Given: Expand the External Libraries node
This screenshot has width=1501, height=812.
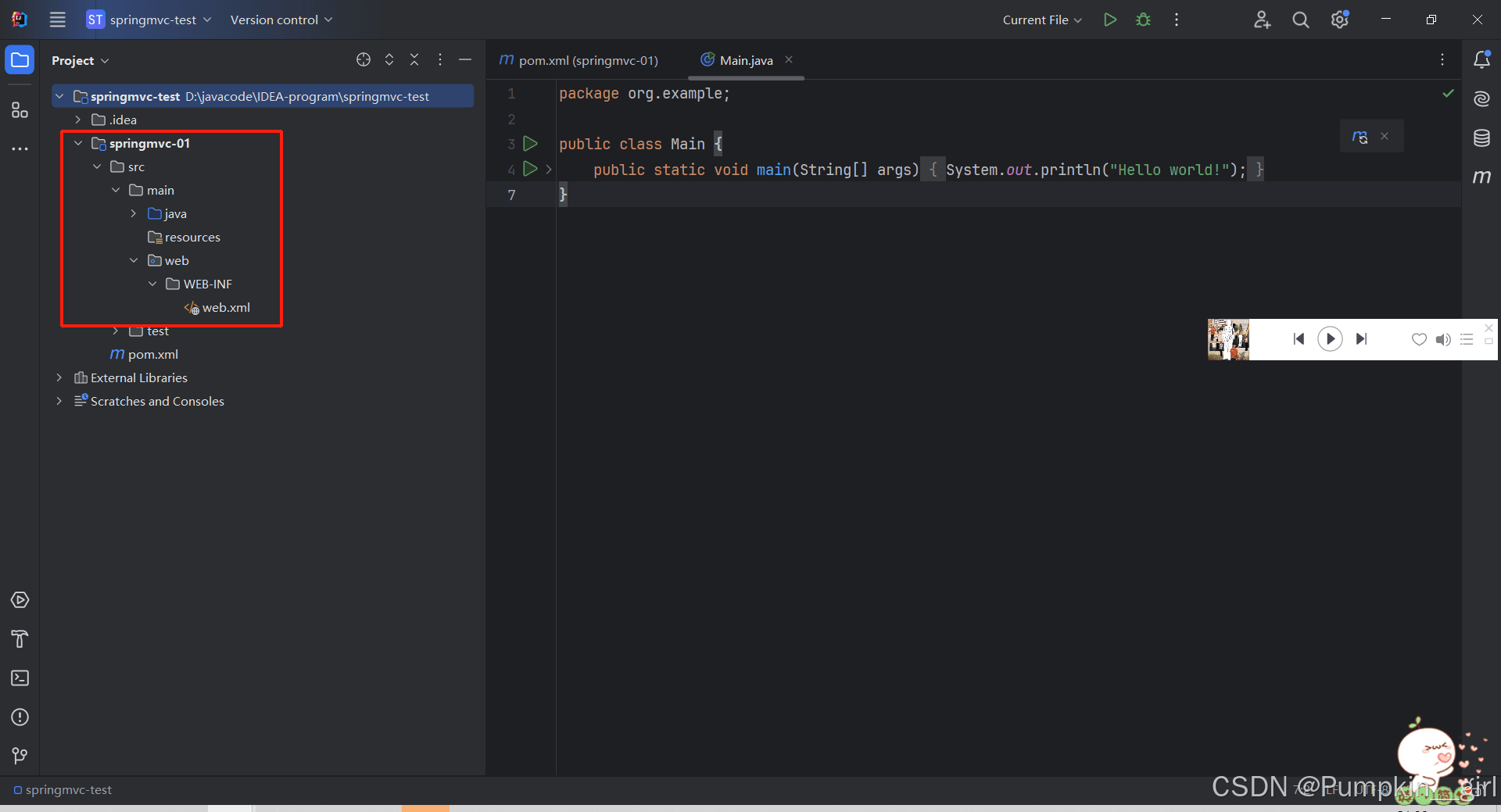Looking at the screenshot, I should click(x=59, y=377).
